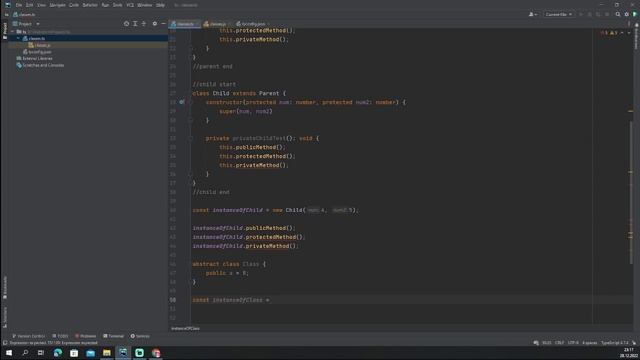Click the CRLF line separator status
This screenshot has height=360, width=640.
point(559,343)
